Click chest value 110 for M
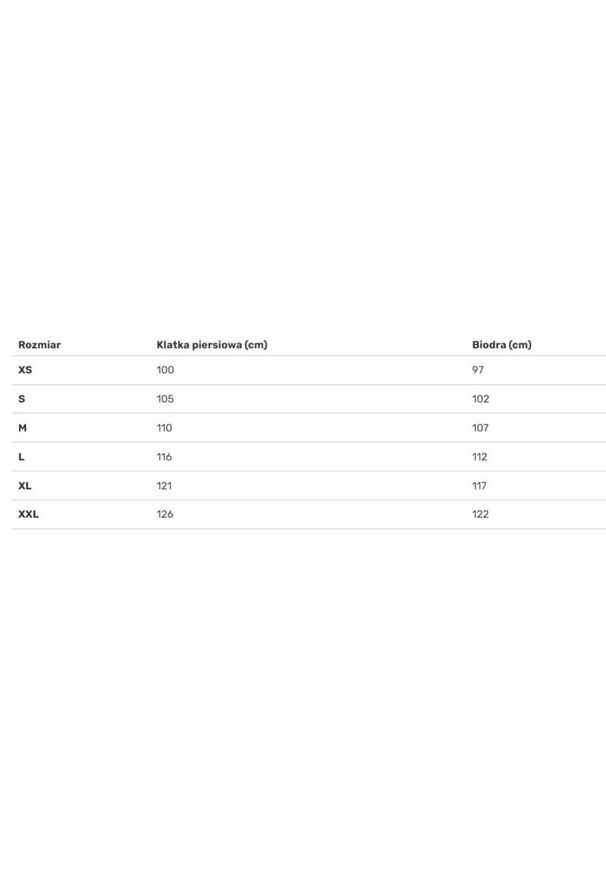The width and height of the screenshot is (606, 875). (x=164, y=428)
